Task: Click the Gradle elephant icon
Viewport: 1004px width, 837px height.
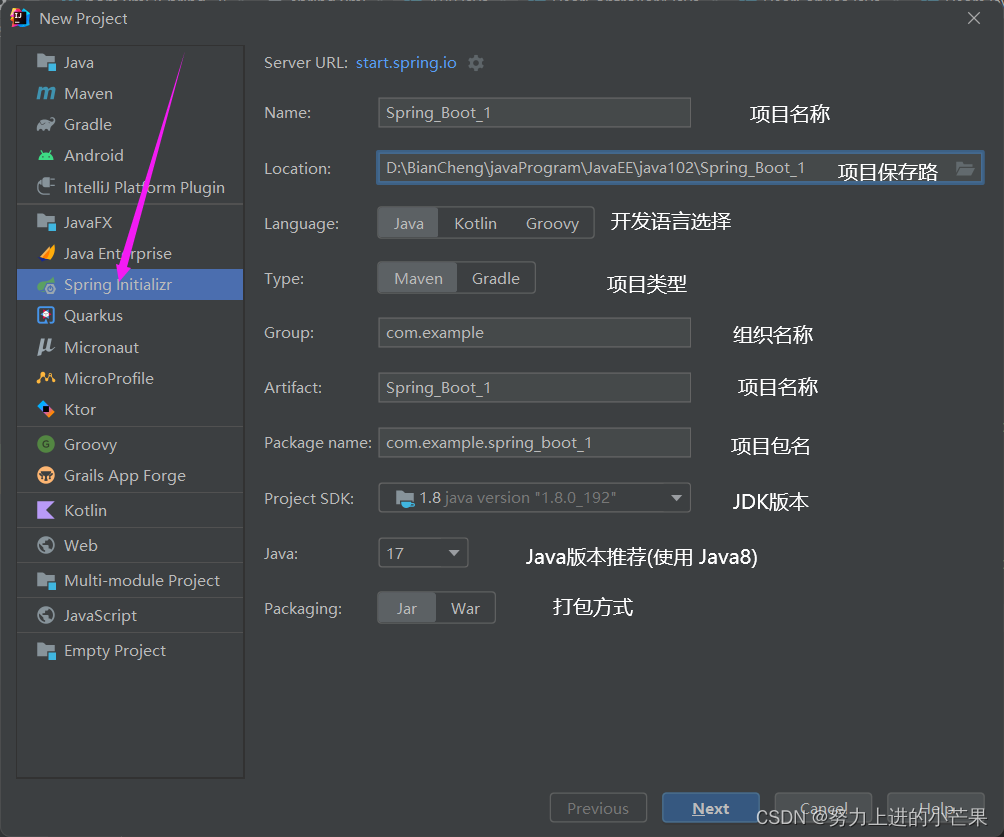Action: coord(46,124)
